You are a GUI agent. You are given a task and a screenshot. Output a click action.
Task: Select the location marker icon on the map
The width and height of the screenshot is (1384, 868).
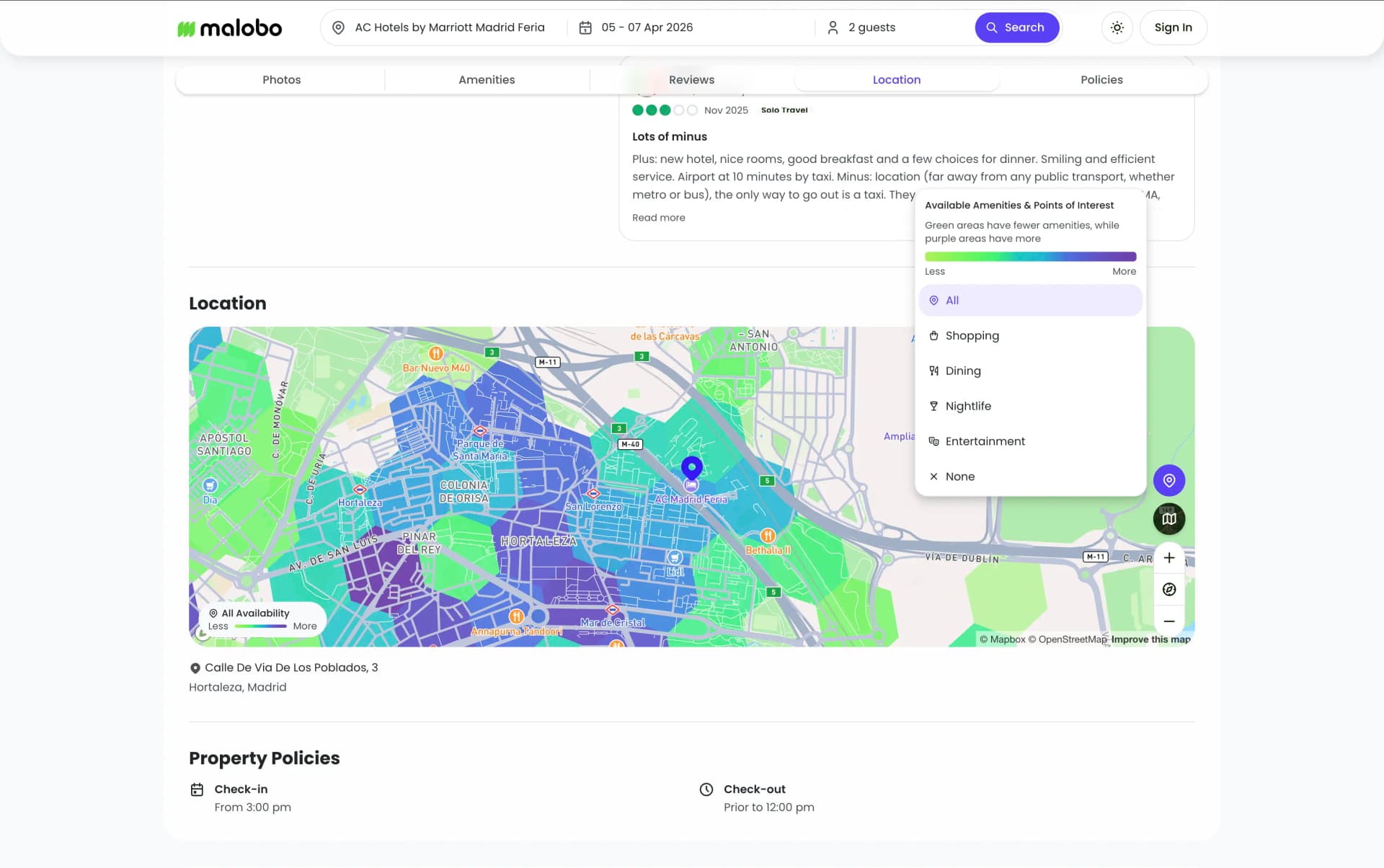(x=1169, y=480)
